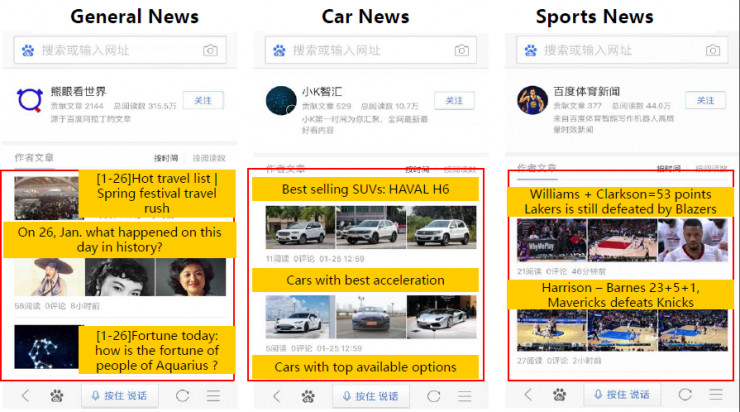
Task: Tap the camera icon in Car News search bar
Action: point(462,50)
